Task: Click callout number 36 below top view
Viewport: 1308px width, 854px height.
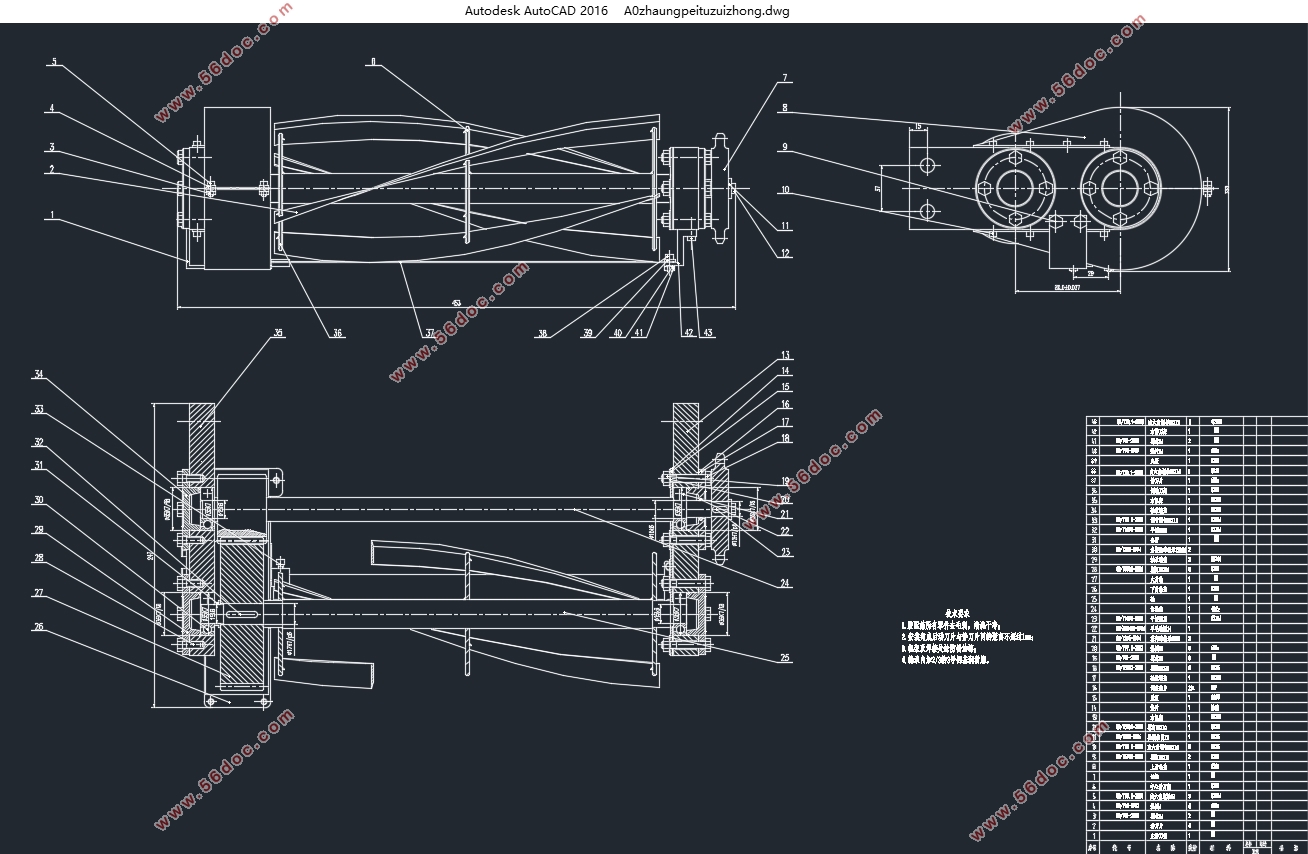Action: coord(338,334)
